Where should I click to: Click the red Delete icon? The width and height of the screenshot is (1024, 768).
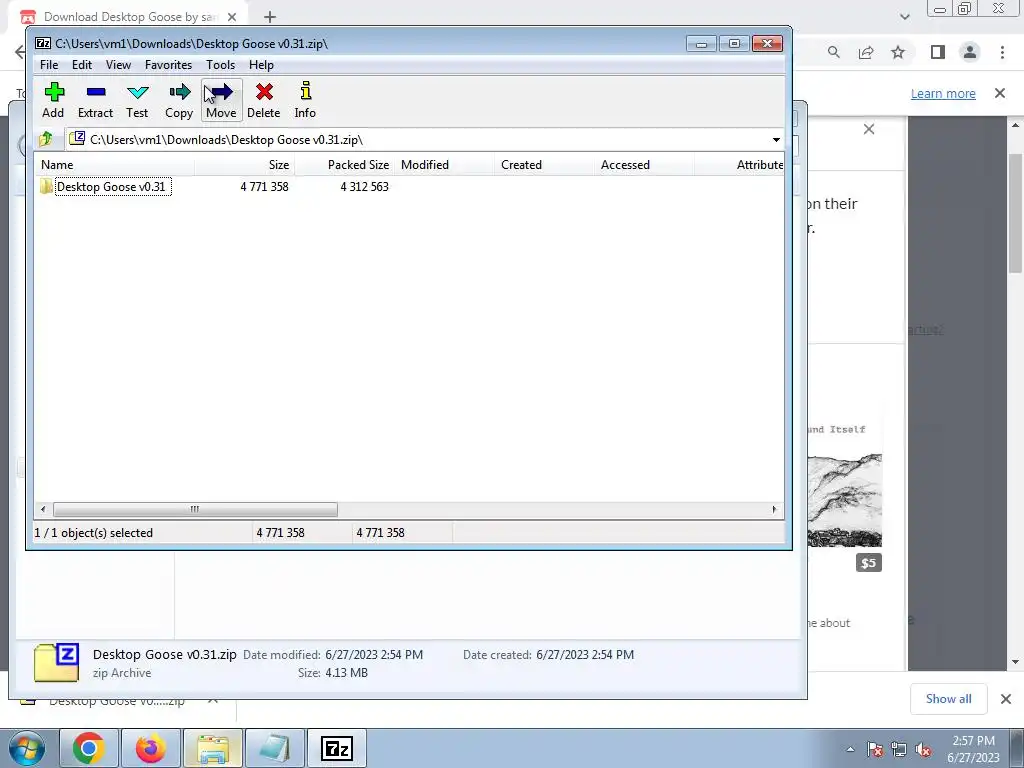point(264,100)
